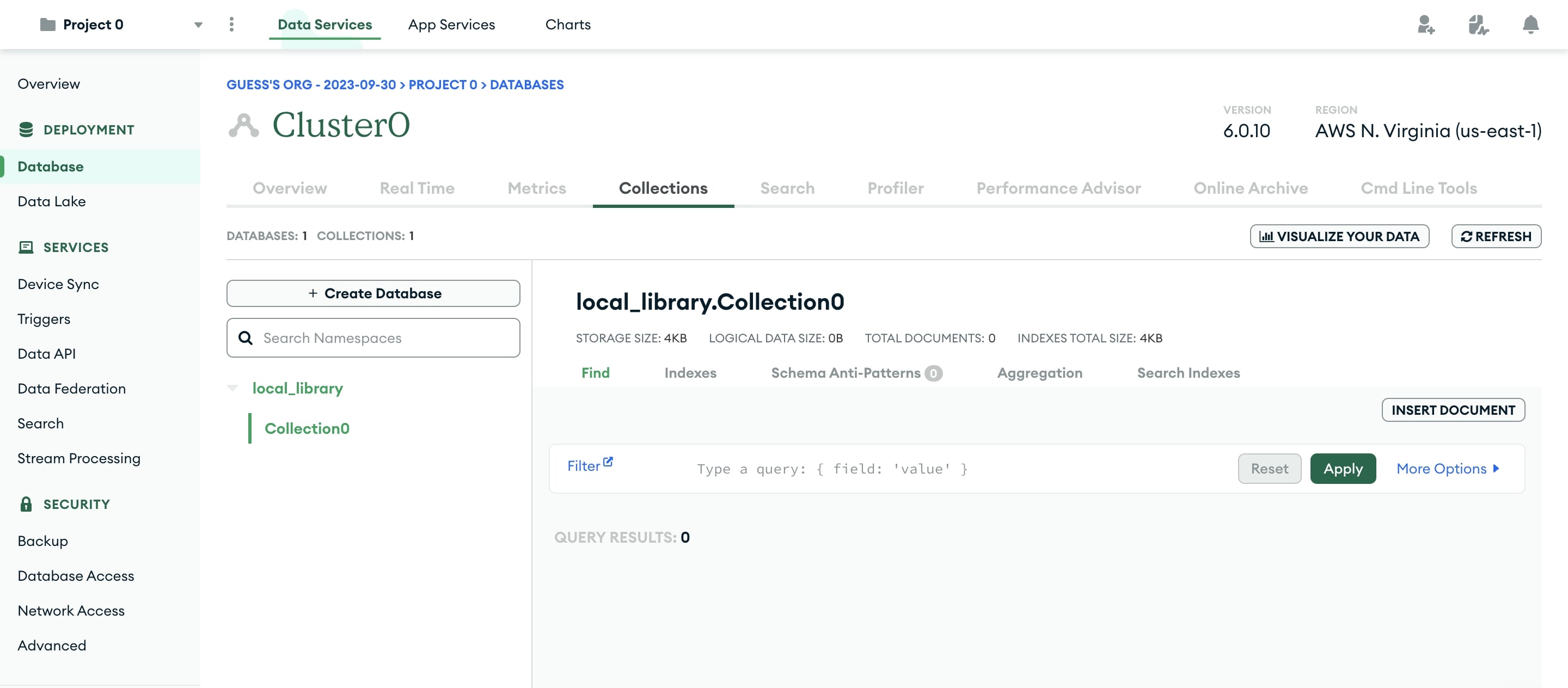Apply the query filter
This screenshot has width=1568, height=688.
tap(1343, 469)
